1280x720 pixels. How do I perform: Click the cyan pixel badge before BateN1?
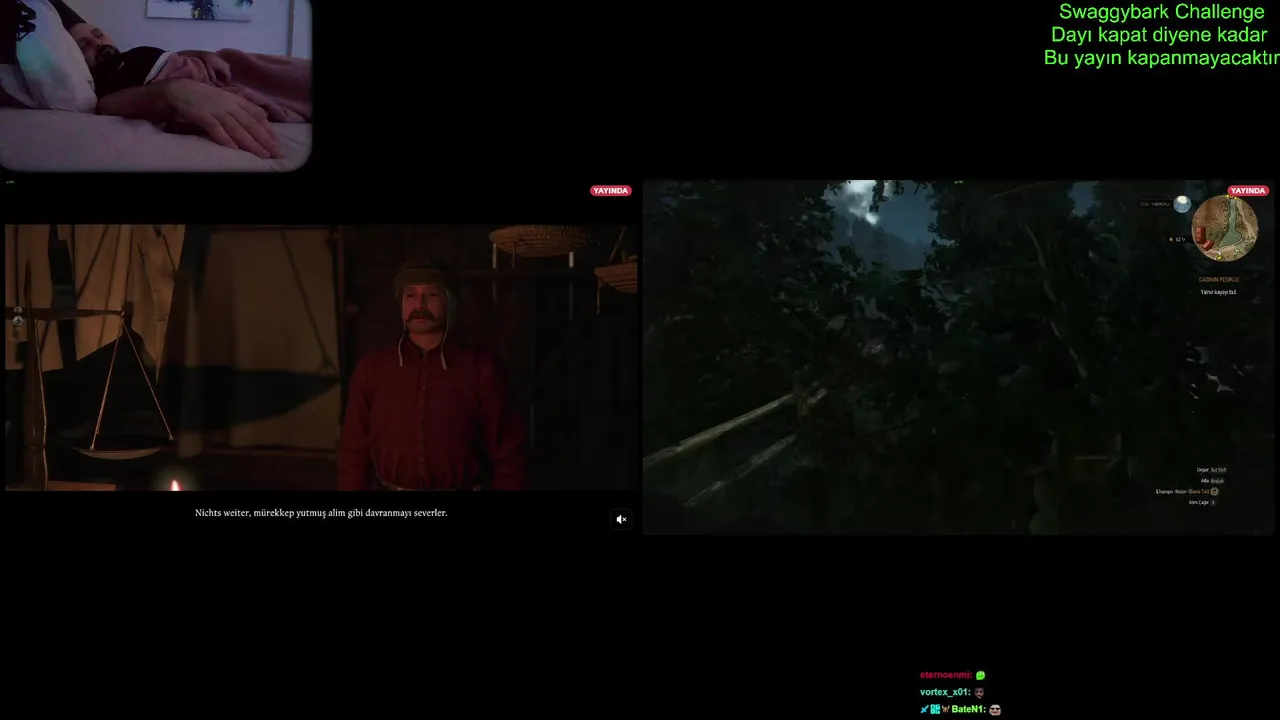(x=935, y=709)
